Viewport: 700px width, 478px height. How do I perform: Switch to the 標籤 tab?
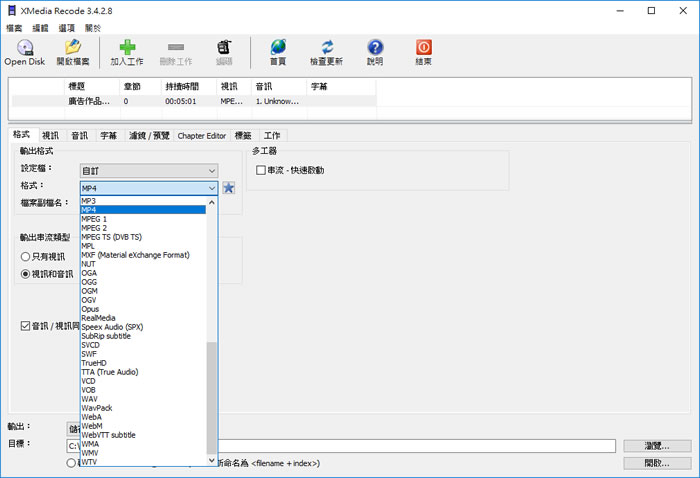tap(243, 136)
